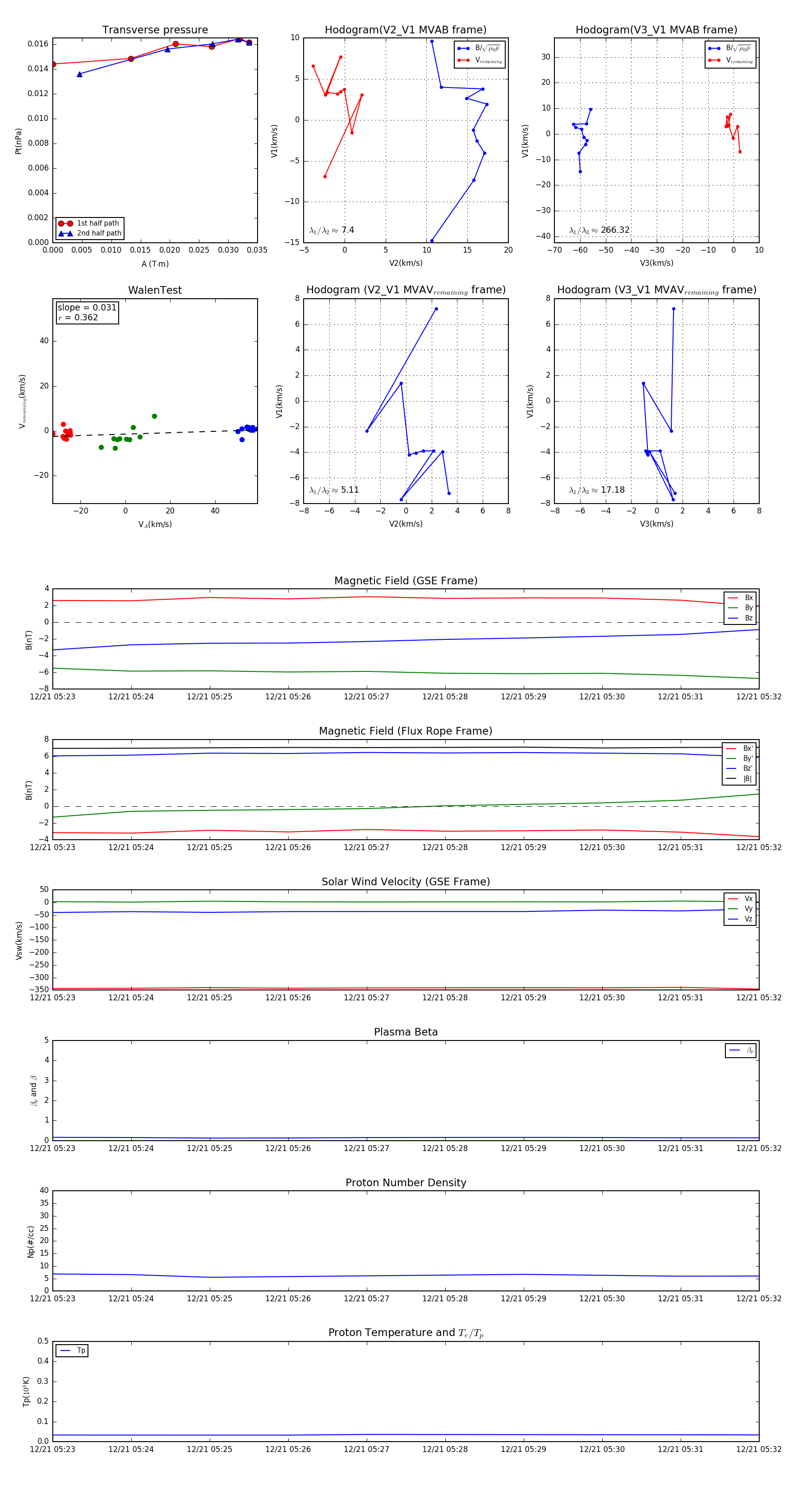Click the 'Vsw(km/s)' y-axis label
This screenshot has height=1489, width=812.
[18, 940]
